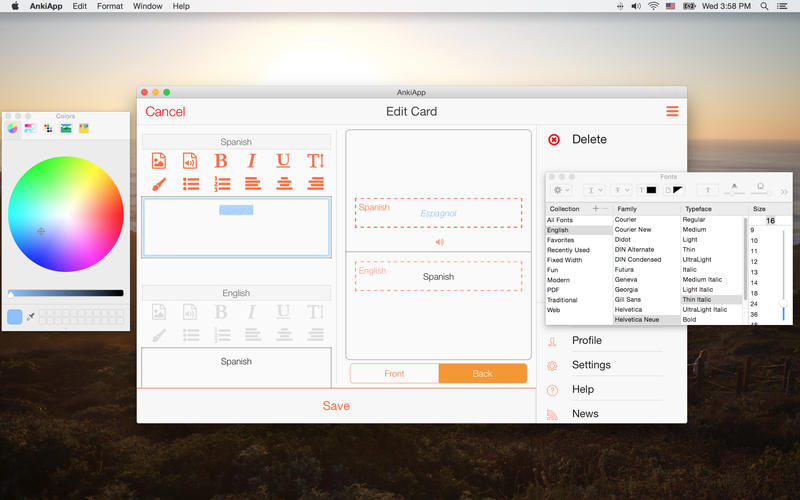800x500 pixels.
Task: Toggle bold in the Spanish field toolbar
Action: (x=221, y=161)
